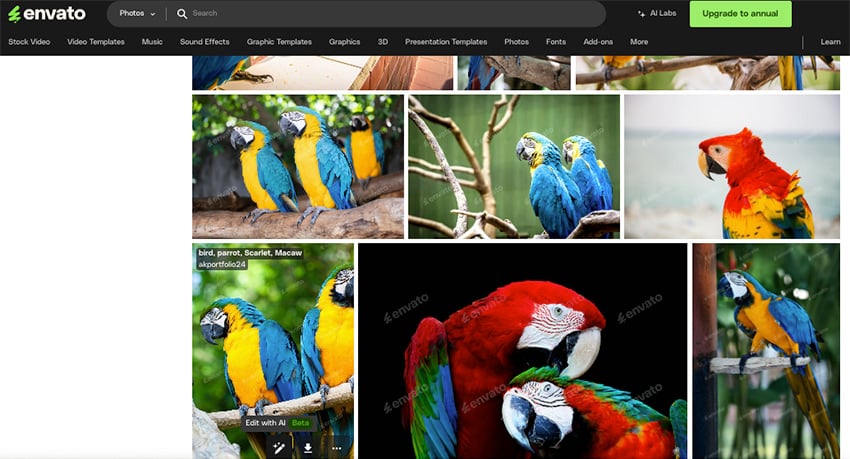Expand the More menu
Screen dimensions: 850x459
(639, 42)
